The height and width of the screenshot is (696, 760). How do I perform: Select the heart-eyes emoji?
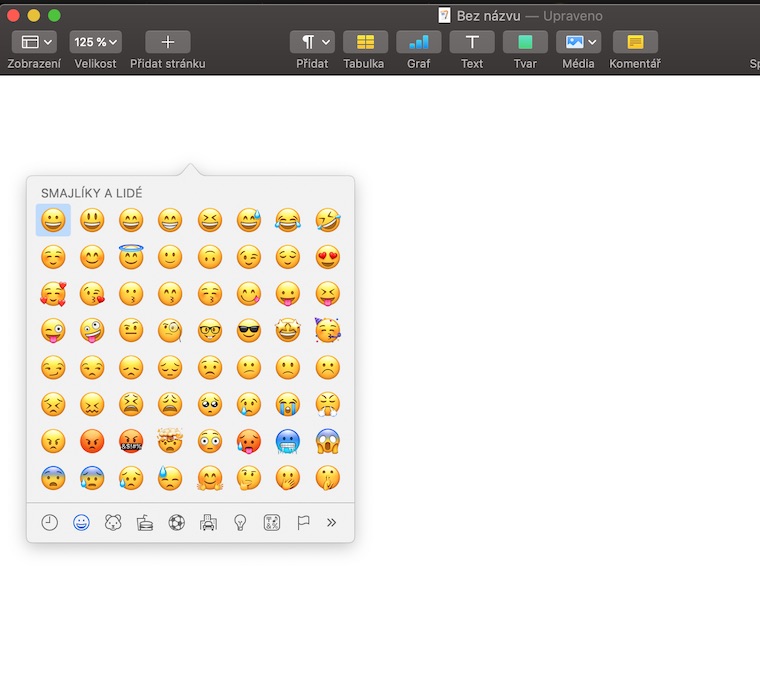point(328,257)
